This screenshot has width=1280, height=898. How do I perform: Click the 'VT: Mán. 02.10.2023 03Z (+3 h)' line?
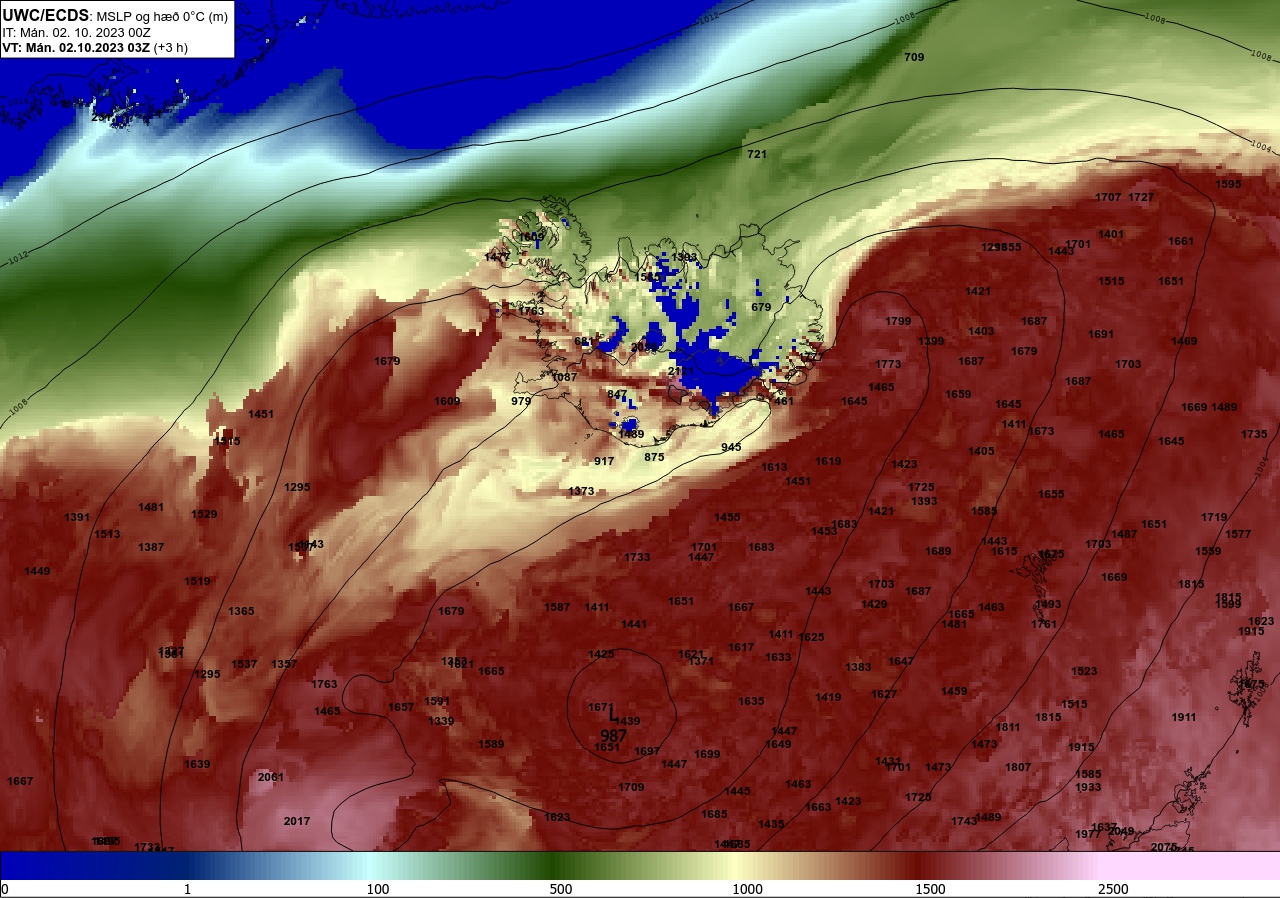click(95, 47)
